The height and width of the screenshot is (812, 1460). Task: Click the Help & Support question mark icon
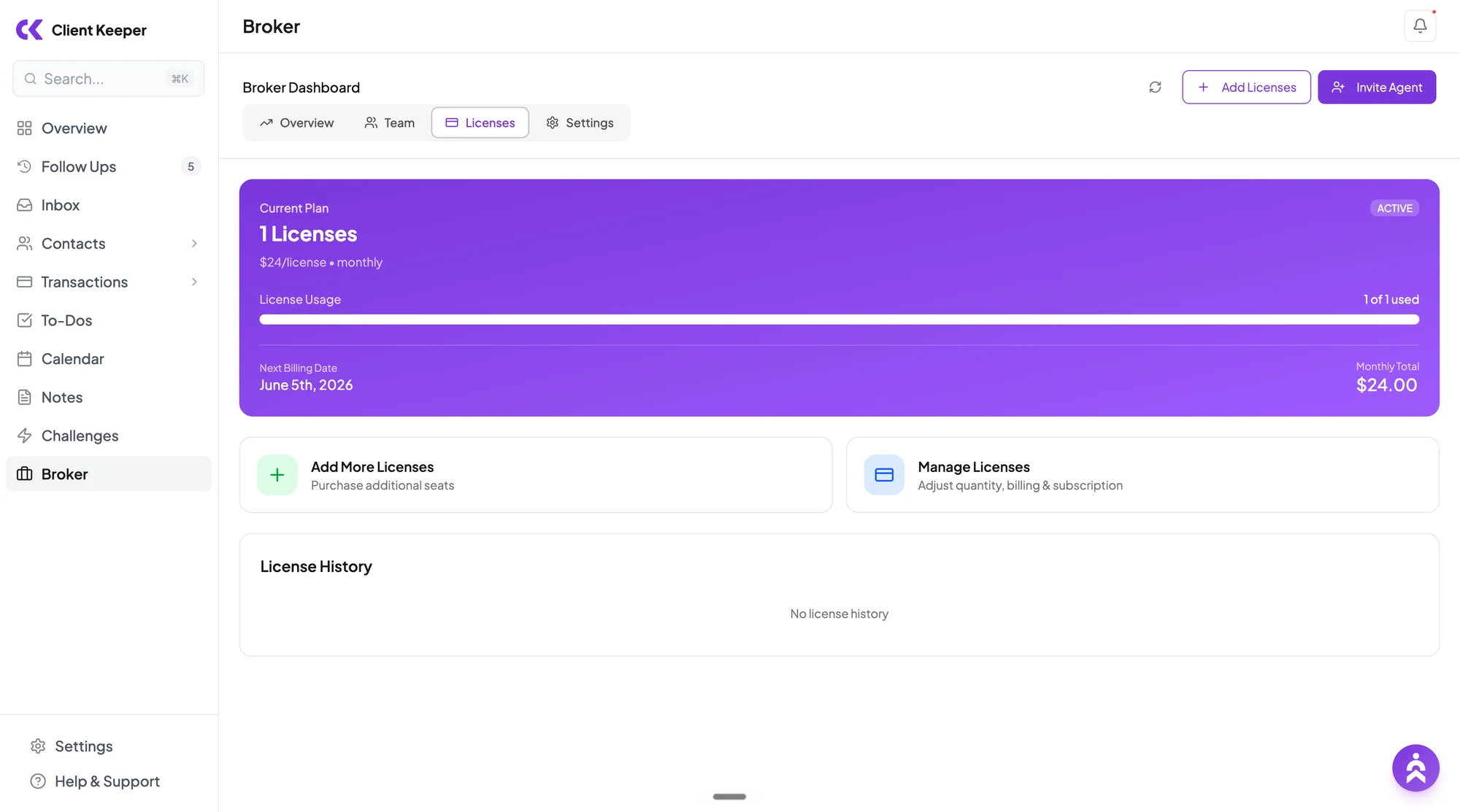pos(38,781)
